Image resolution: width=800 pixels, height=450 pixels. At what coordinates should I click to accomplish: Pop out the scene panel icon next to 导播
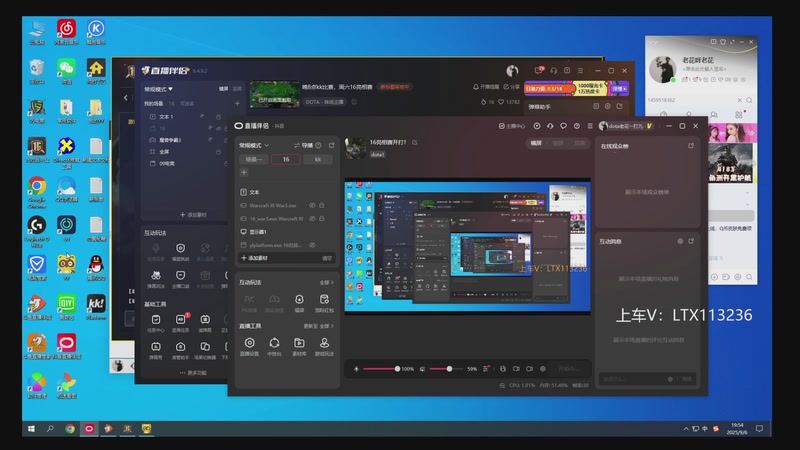(x=332, y=145)
